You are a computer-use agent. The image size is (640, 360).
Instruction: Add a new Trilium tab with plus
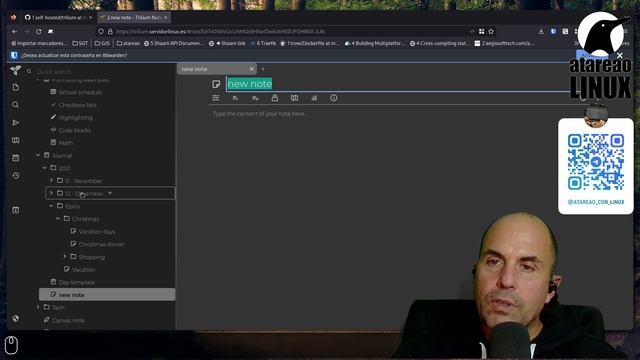(263, 69)
